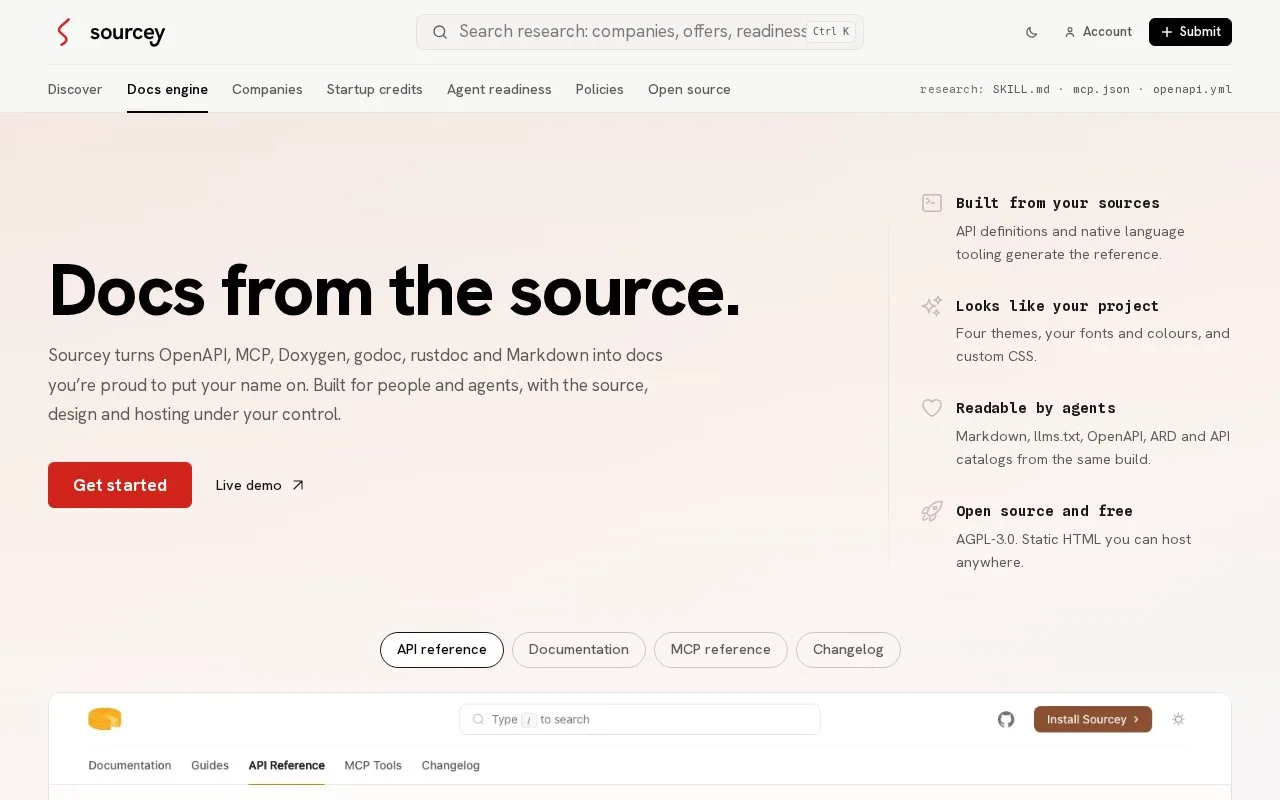Toggle the sun theme icon in demo preview

[x=1178, y=719]
